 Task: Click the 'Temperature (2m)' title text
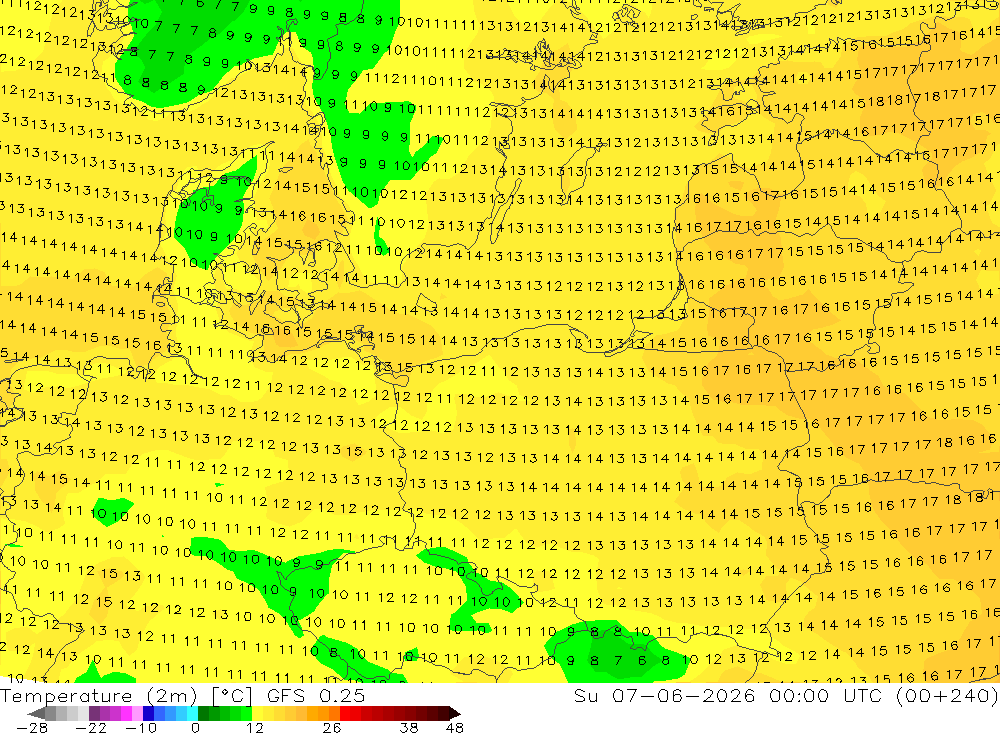tap(99, 696)
